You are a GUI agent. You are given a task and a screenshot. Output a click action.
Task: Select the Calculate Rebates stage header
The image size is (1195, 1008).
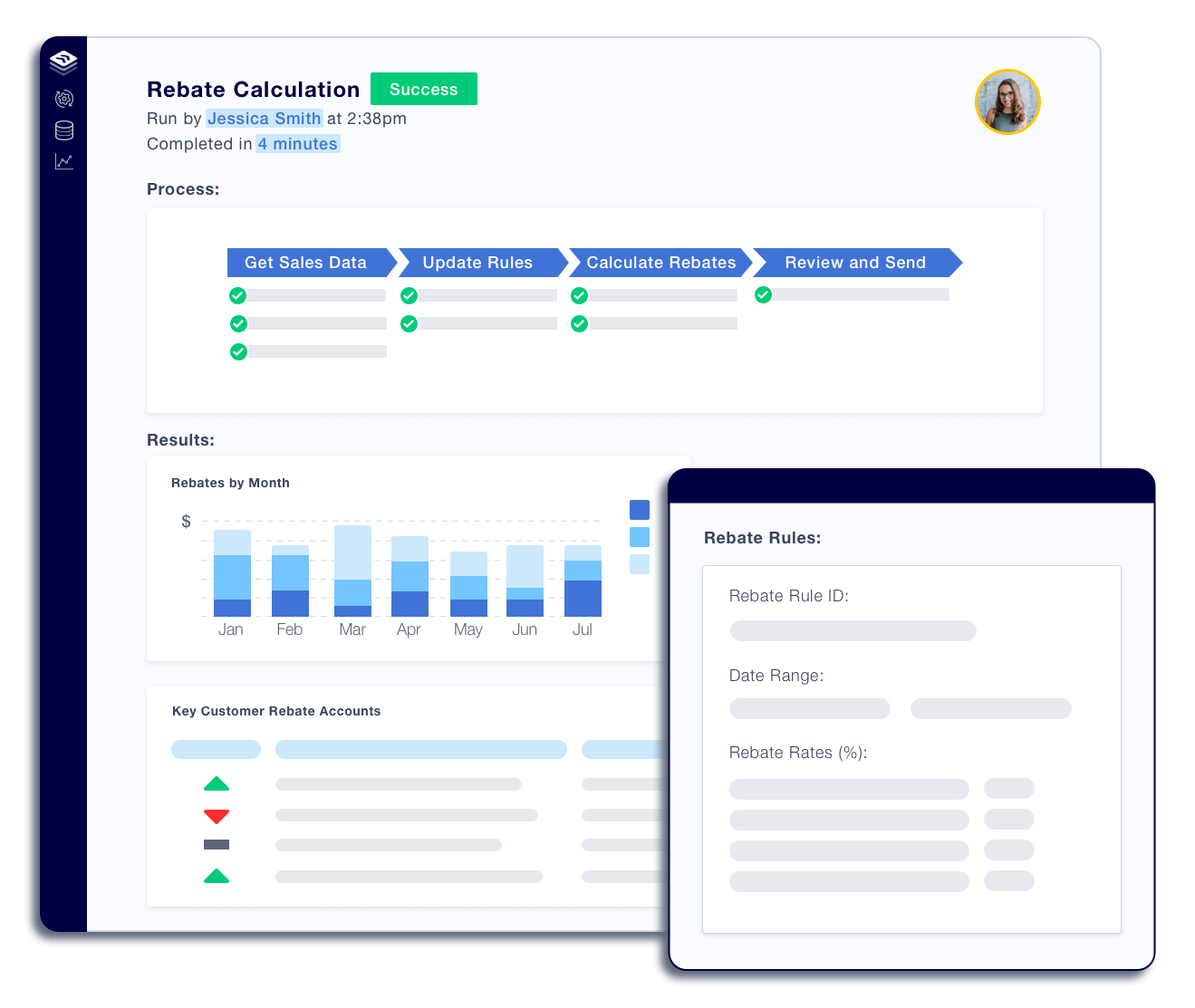[x=661, y=263]
